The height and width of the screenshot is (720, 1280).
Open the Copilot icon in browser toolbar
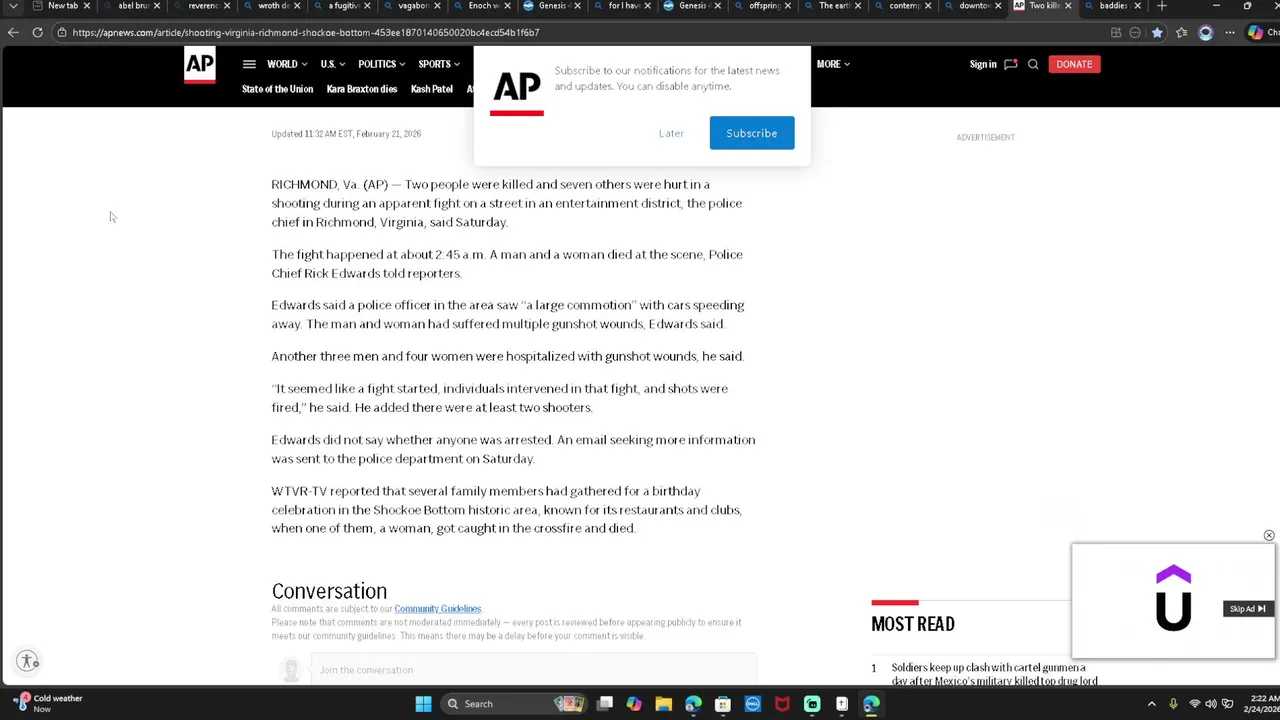(x=1255, y=32)
